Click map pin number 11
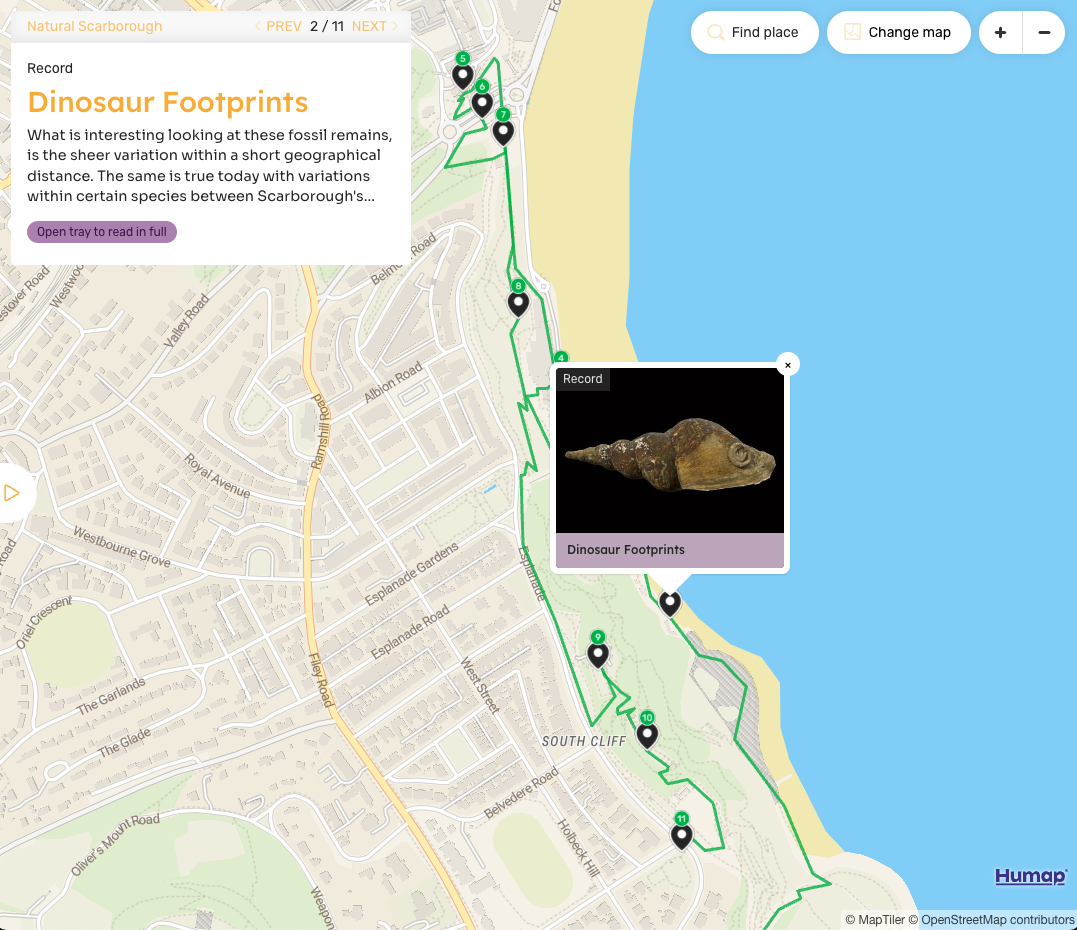 pyautogui.click(x=681, y=834)
